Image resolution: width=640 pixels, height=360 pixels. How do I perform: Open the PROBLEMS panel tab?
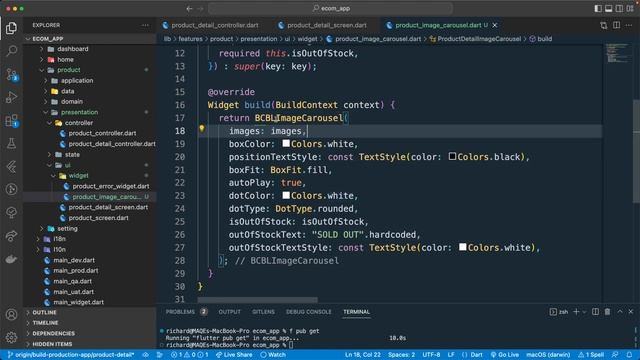[187, 312]
